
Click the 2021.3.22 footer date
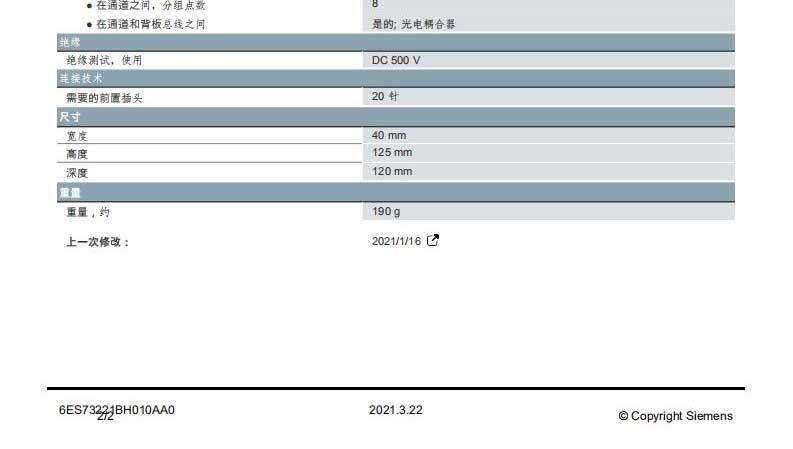point(395,410)
